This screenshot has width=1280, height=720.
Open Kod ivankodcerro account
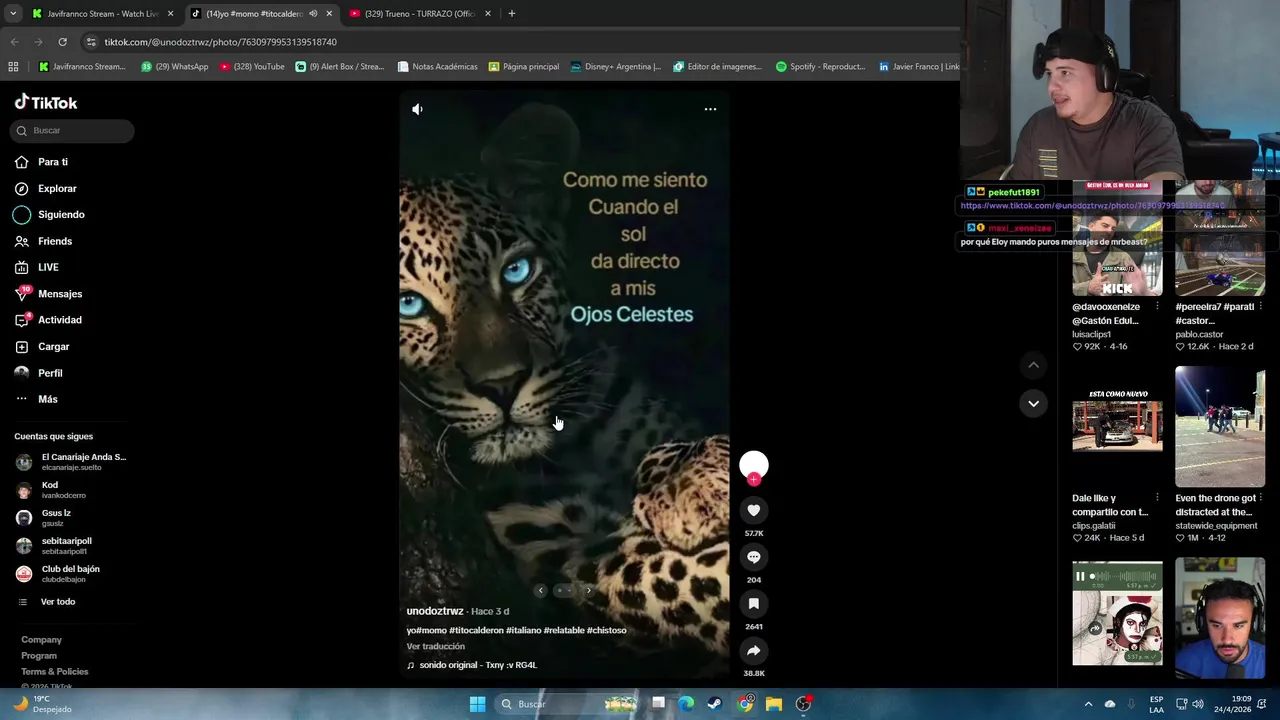[x=52, y=490]
